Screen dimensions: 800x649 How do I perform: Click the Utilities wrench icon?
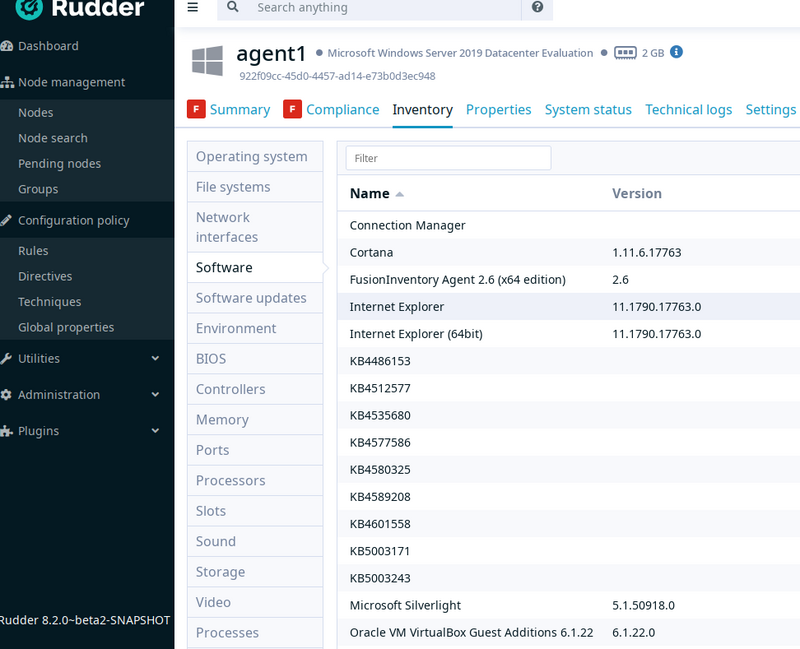click(6, 359)
